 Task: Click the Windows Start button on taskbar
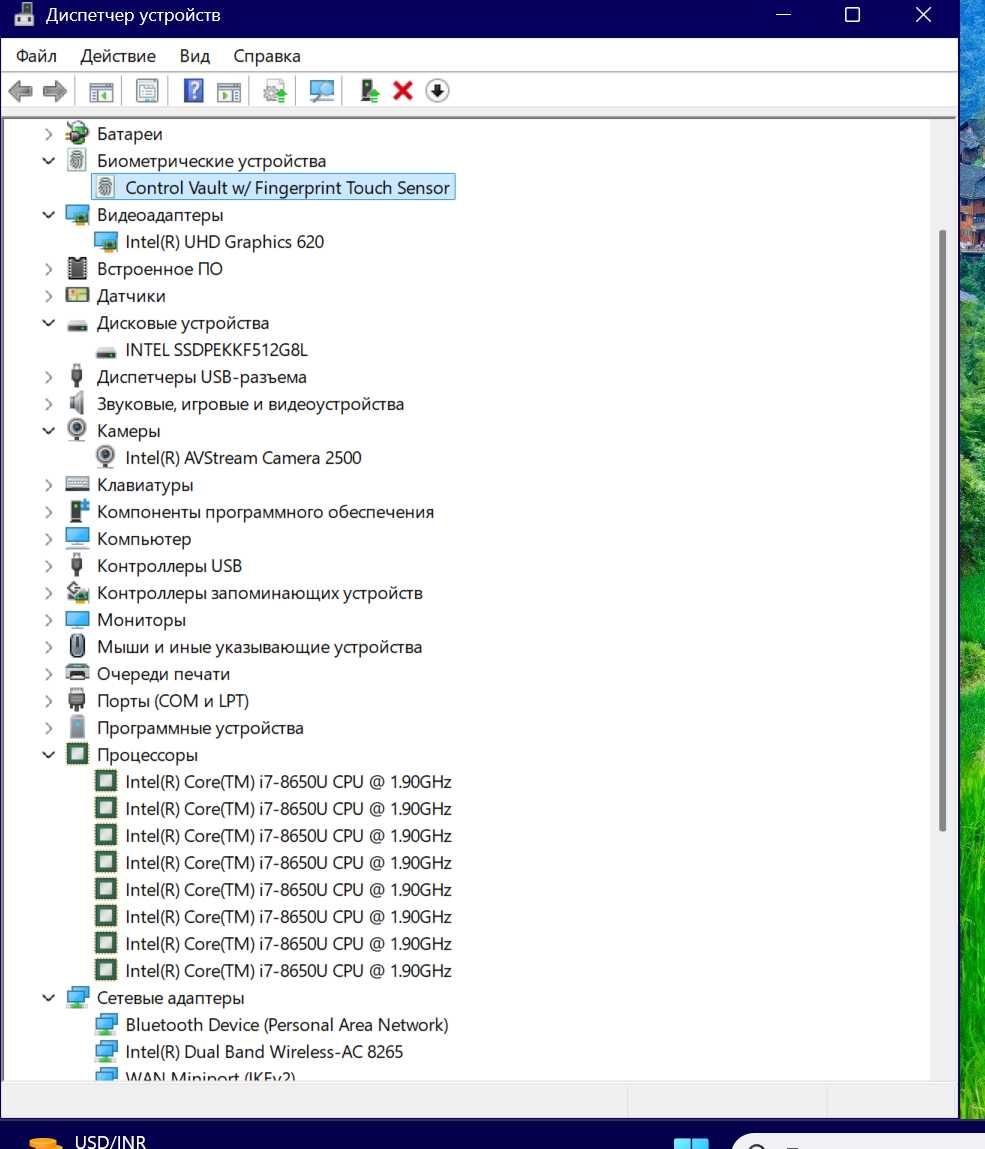pyautogui.click(x=691, y=1142)
